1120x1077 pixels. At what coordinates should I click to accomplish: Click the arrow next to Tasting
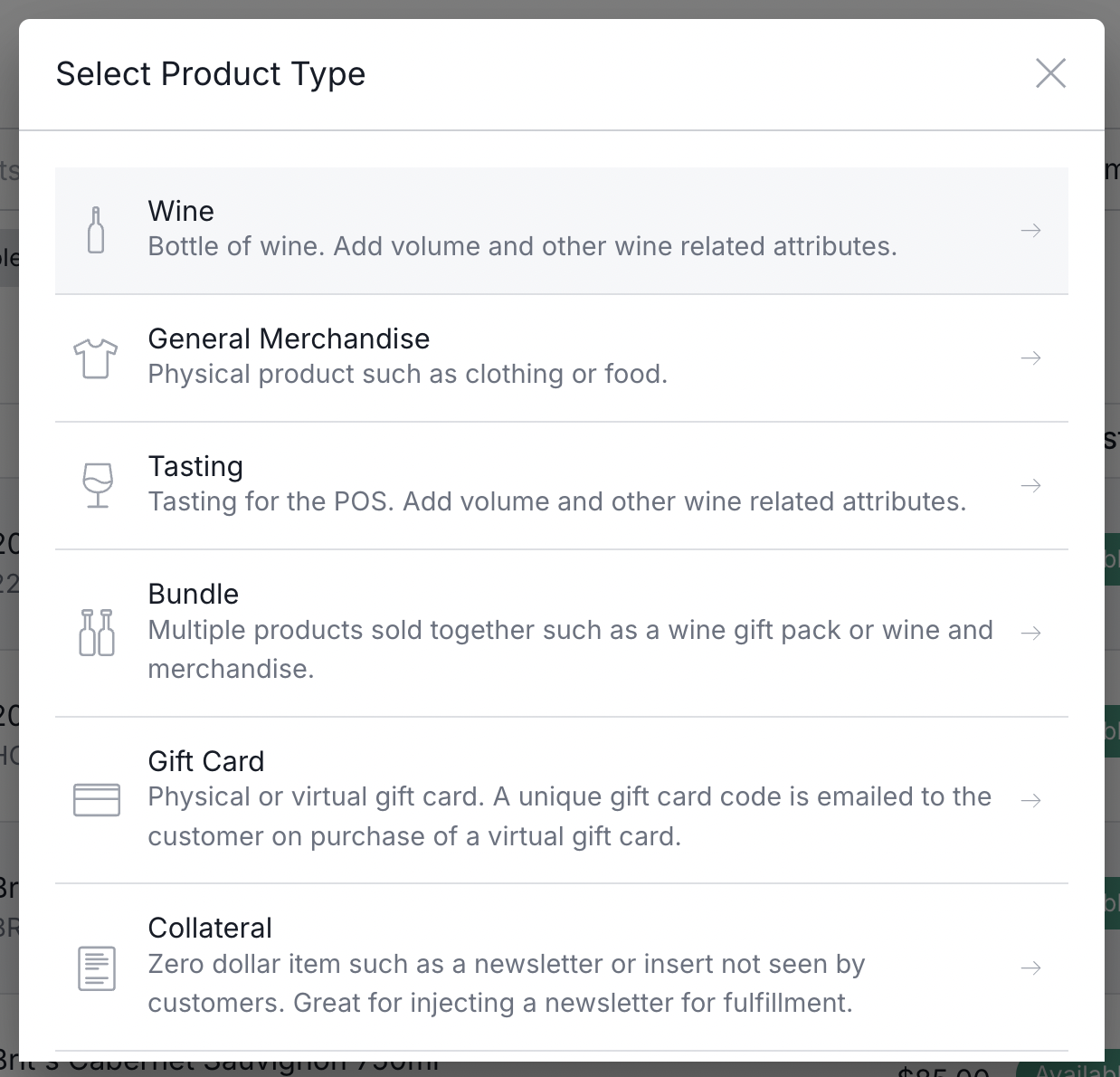(1030, 485)
